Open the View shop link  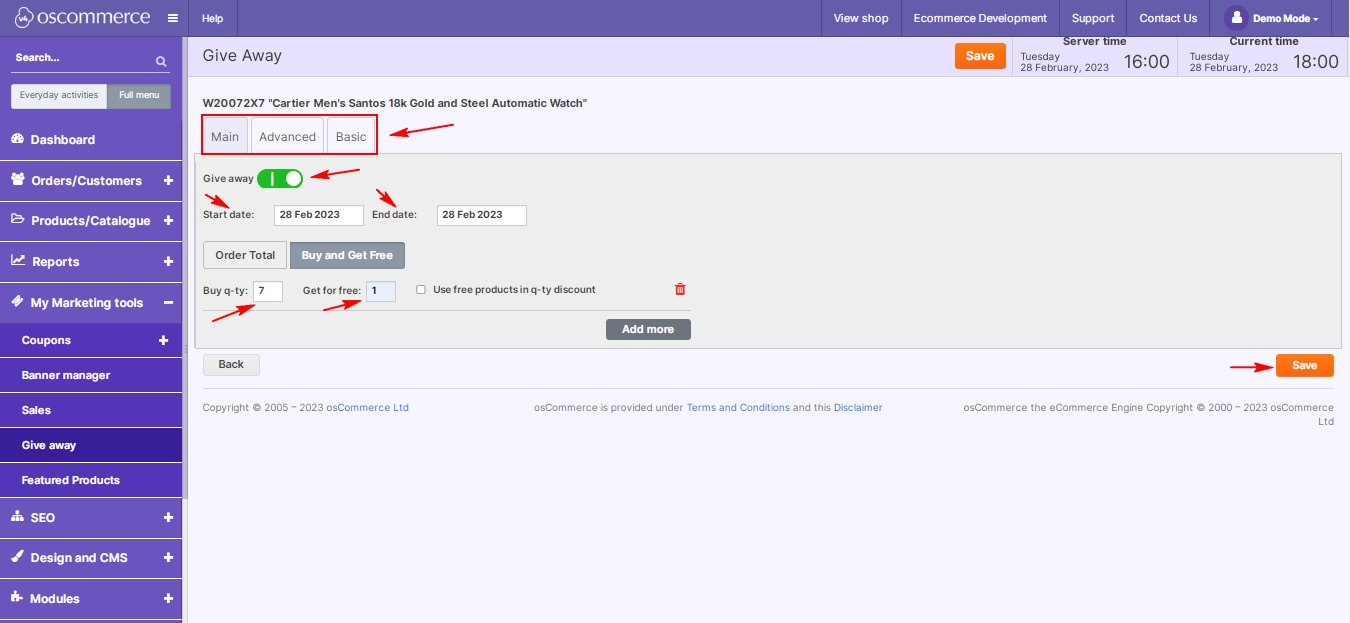pos(861,18)
